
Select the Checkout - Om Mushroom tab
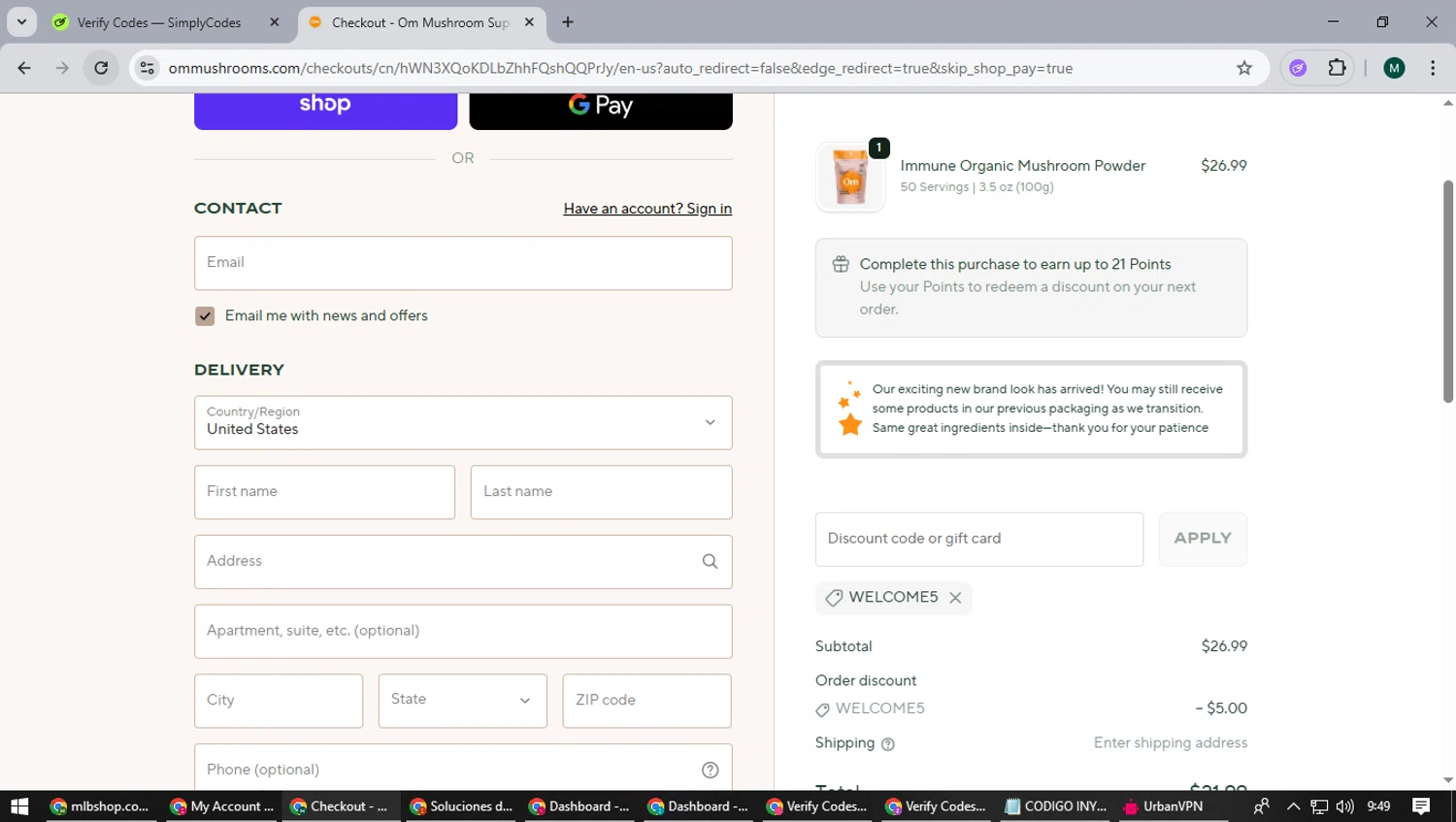pyautogui.click(x=419, y=22)
